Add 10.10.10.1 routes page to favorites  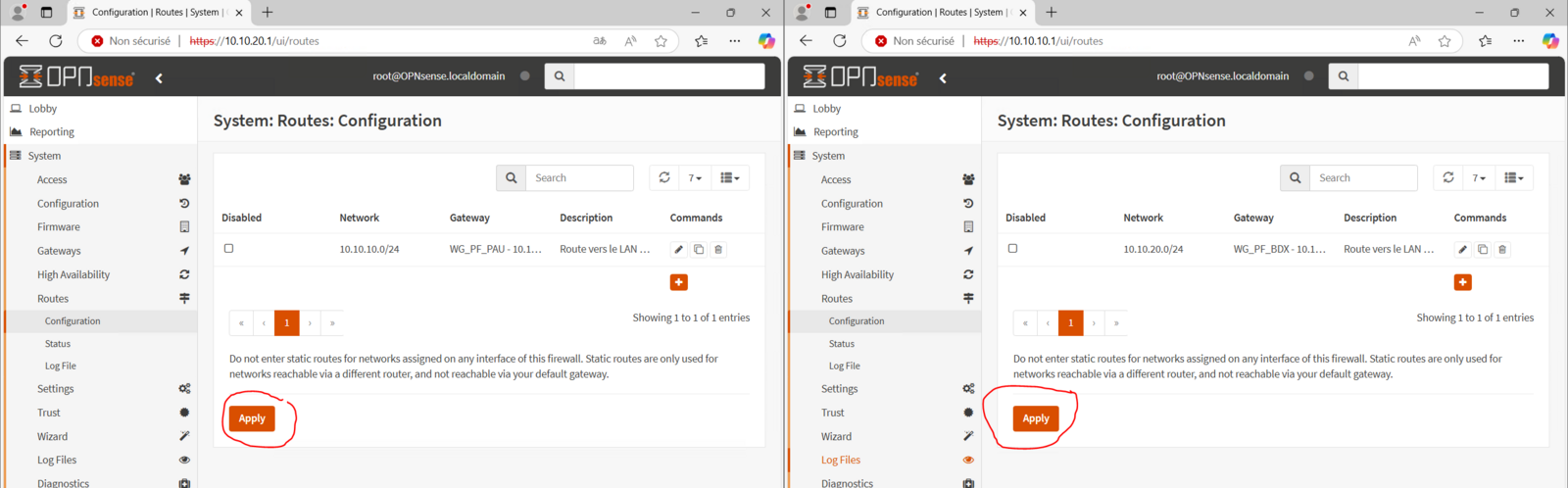(x=1445, y=41)
